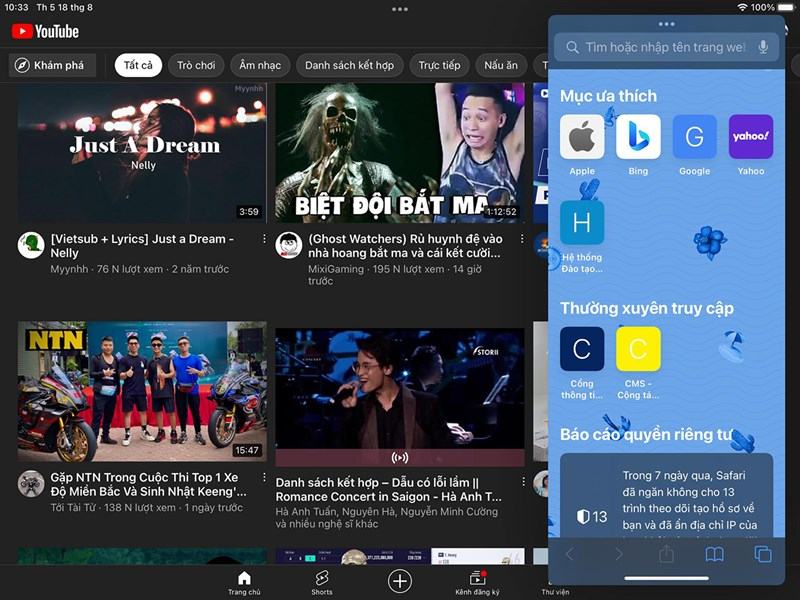This screenshot has width=800, height=600.
Task: Open the Google favorite shortcut
Action: point(694,138)
